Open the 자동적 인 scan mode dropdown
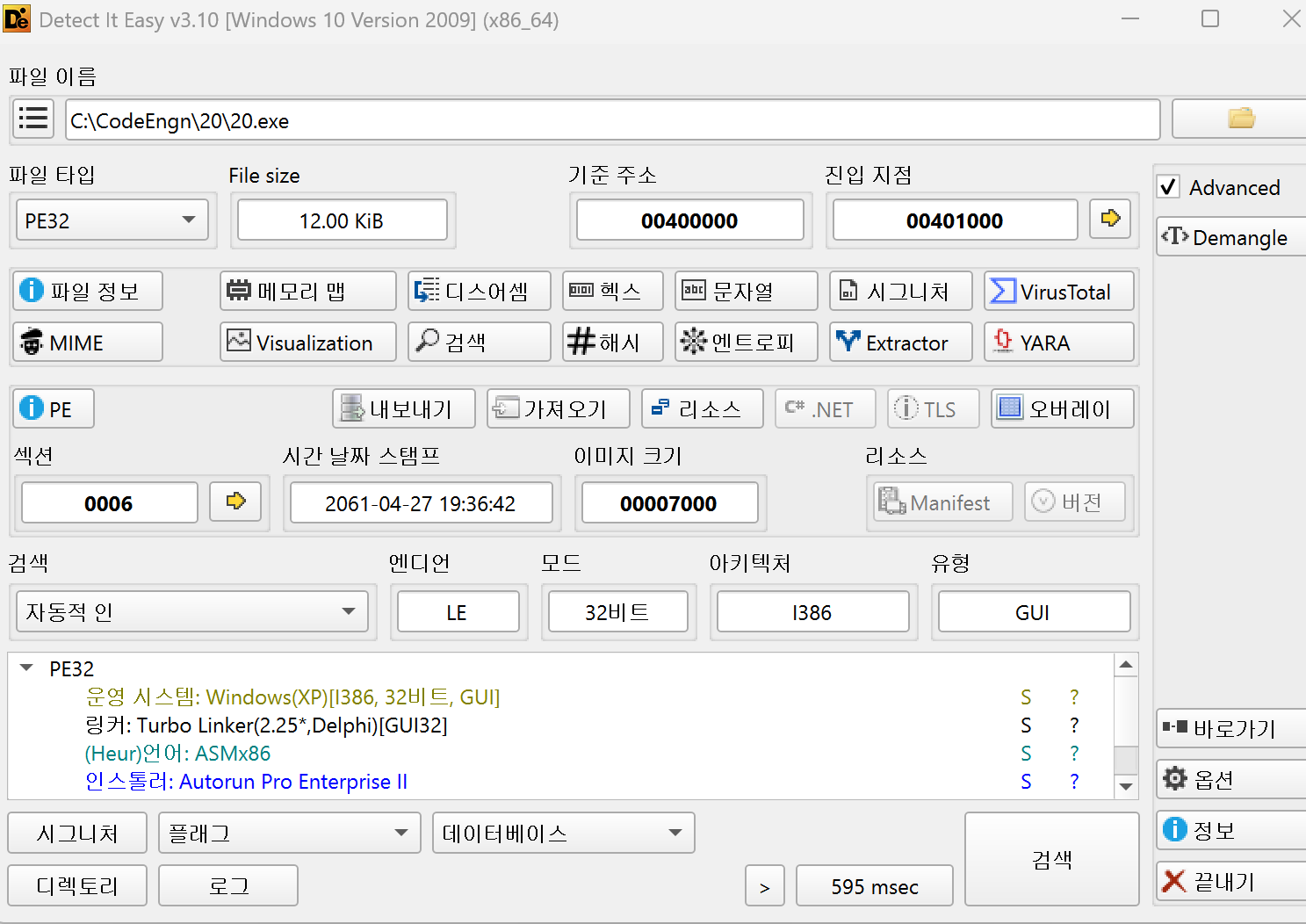Viewport: 1306px width, 924px height. [x=191, y=611]
